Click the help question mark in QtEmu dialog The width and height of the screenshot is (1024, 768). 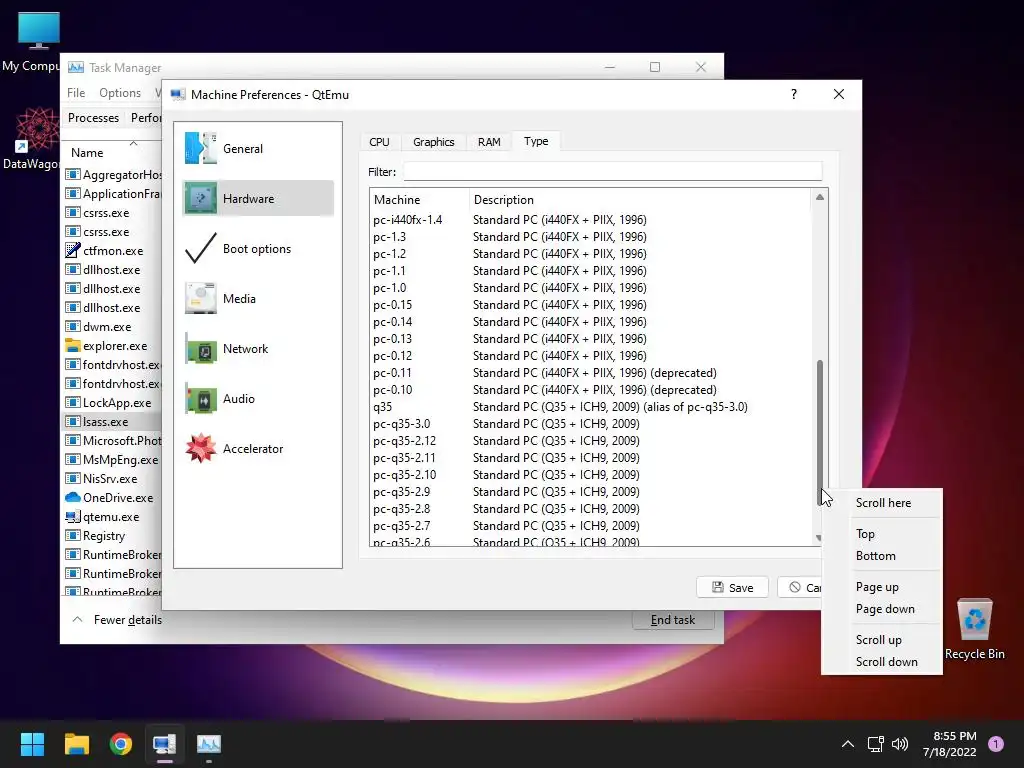click(x=793, y=94)
